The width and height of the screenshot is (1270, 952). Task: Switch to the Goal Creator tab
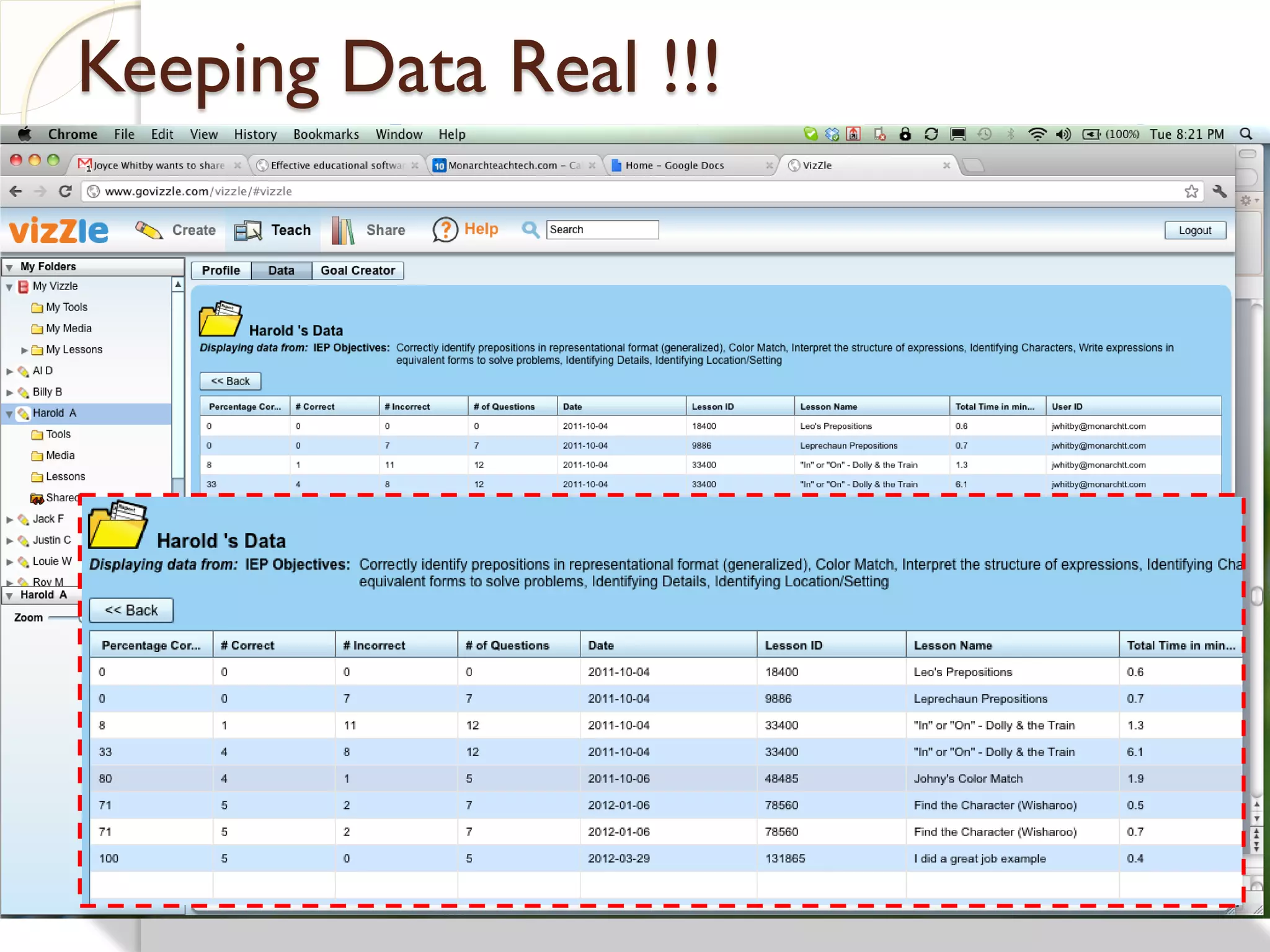coord(358,271)
